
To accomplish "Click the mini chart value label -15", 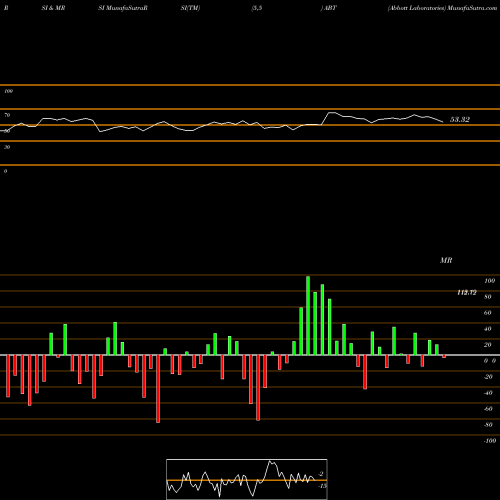I will pyautogui.click(x=322, y=486).
